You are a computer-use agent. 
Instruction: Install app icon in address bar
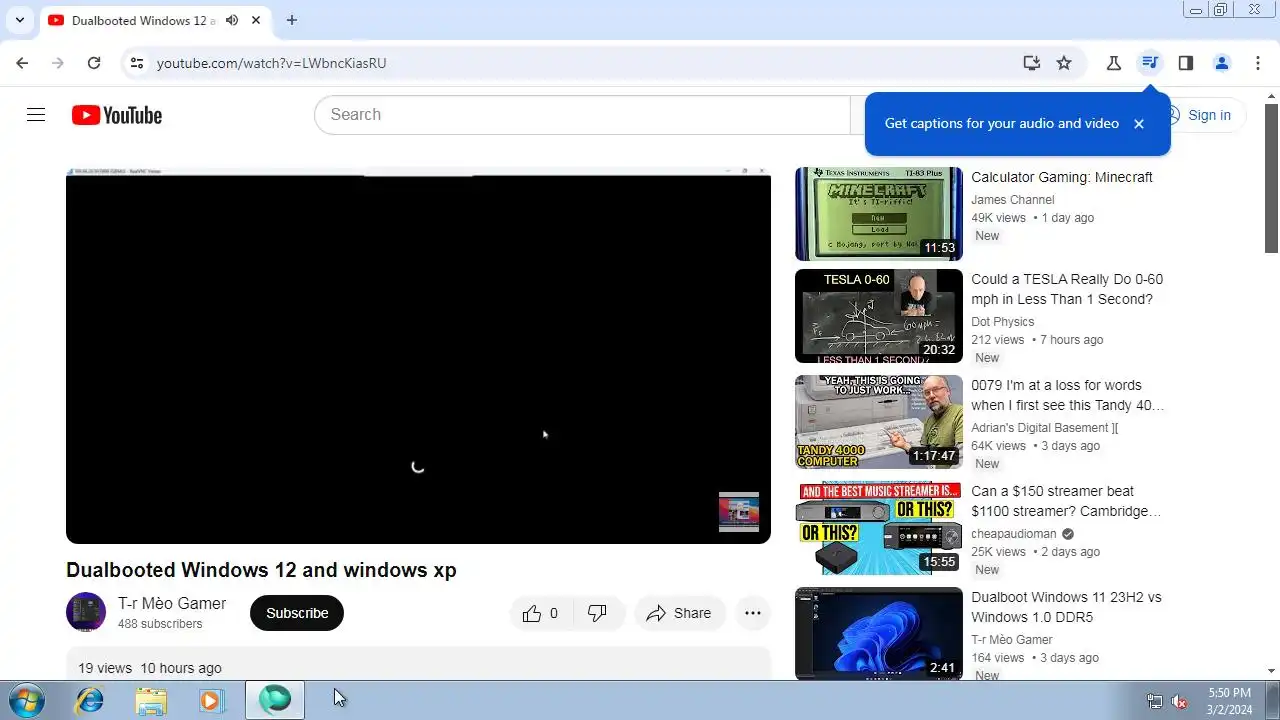coord(1032,63)
